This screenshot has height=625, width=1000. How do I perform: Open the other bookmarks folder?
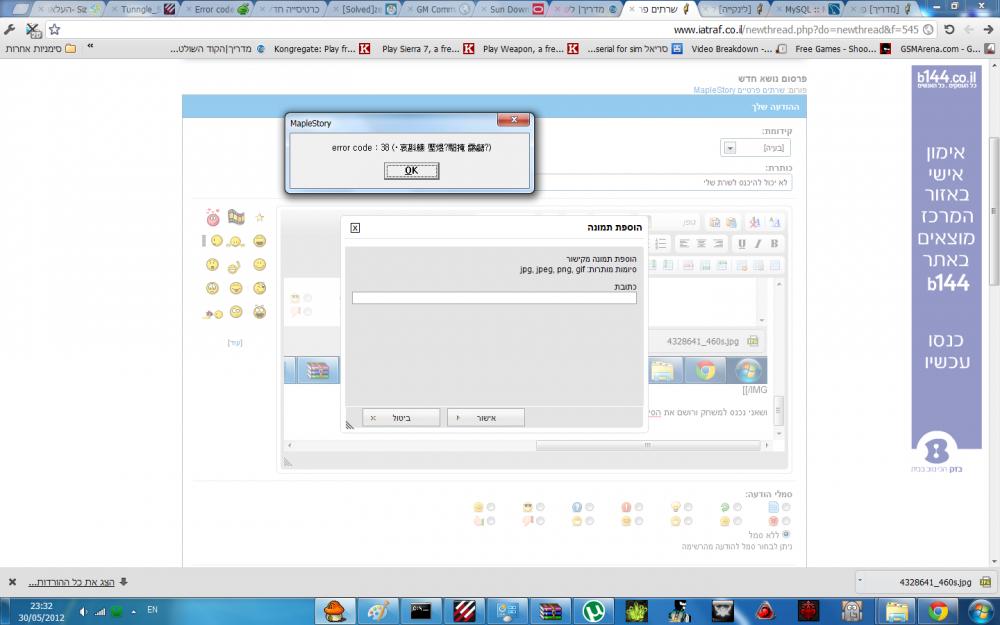click(x=41, y=48)
